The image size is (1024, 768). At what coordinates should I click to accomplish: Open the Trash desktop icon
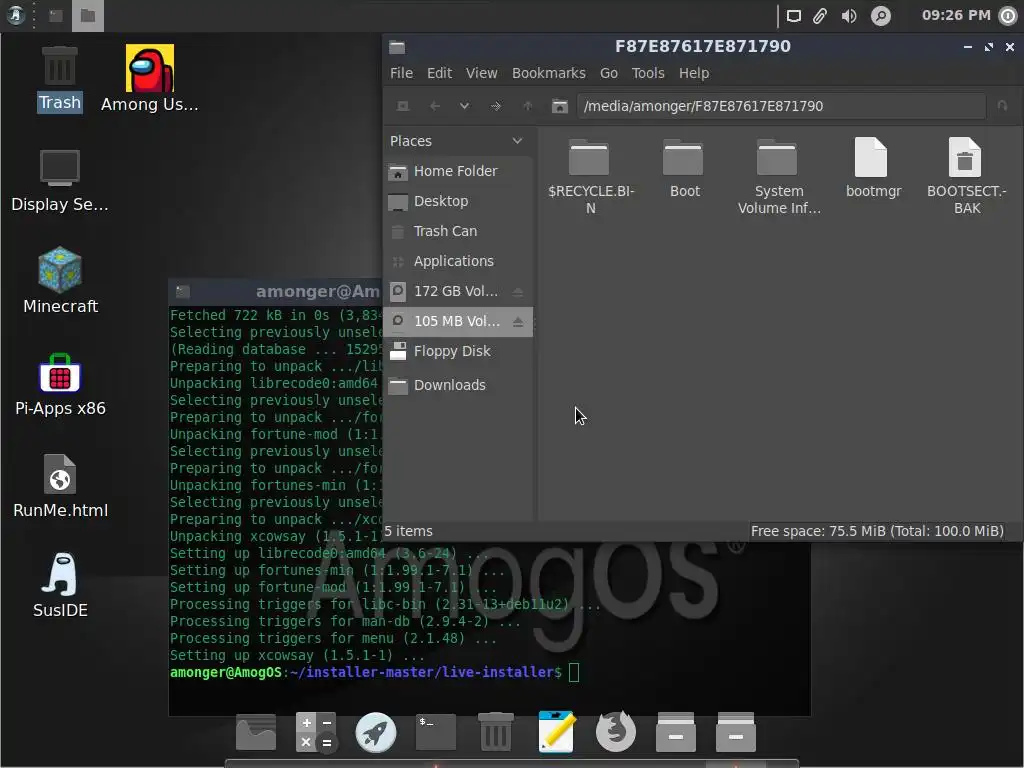(x=59, y=80)
